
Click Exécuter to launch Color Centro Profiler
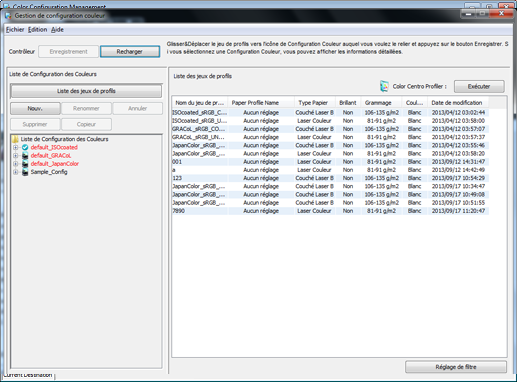[x=479, y=87]
